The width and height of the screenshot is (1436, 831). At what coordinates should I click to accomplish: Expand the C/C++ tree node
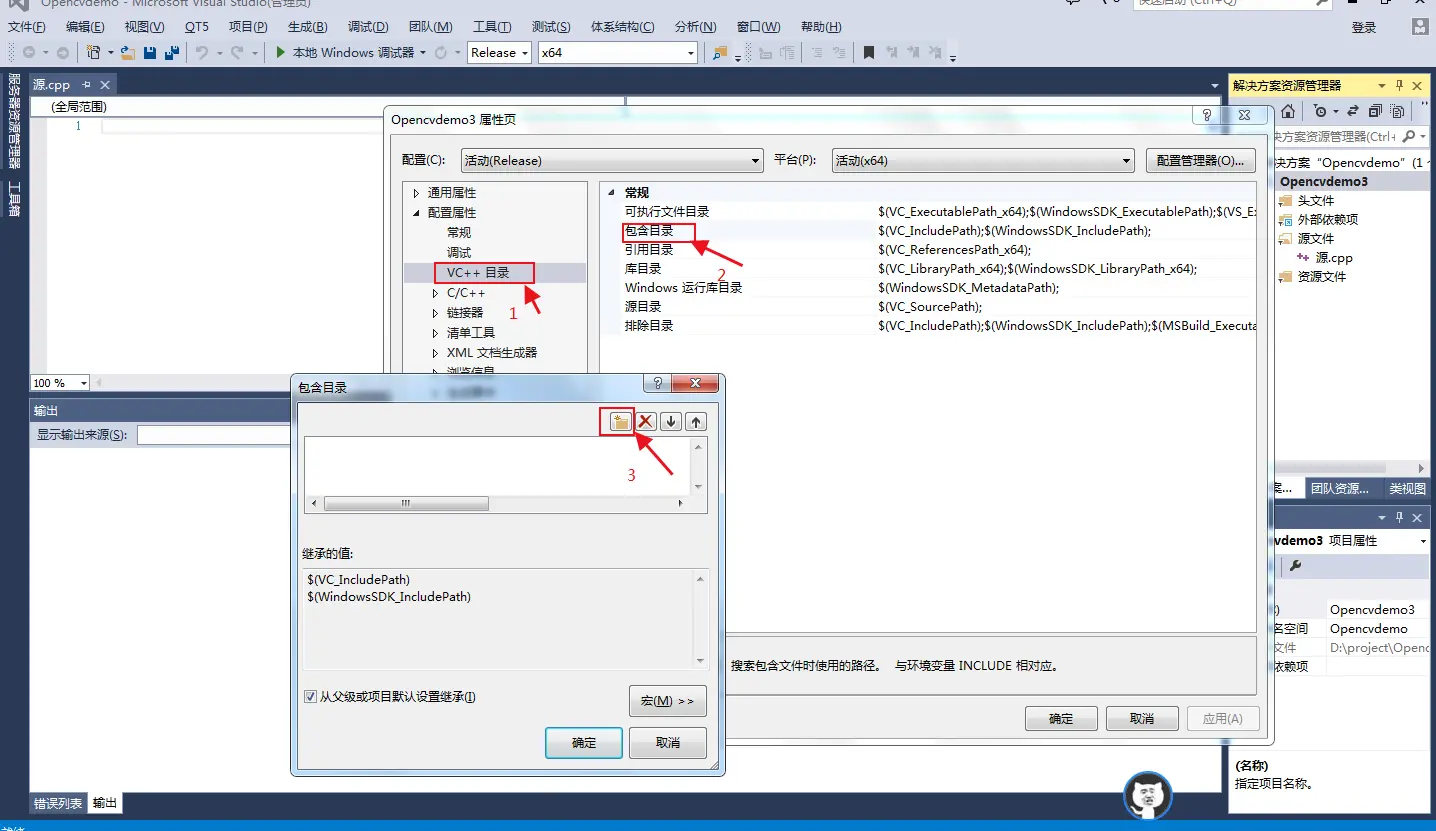tap(435, 293)
